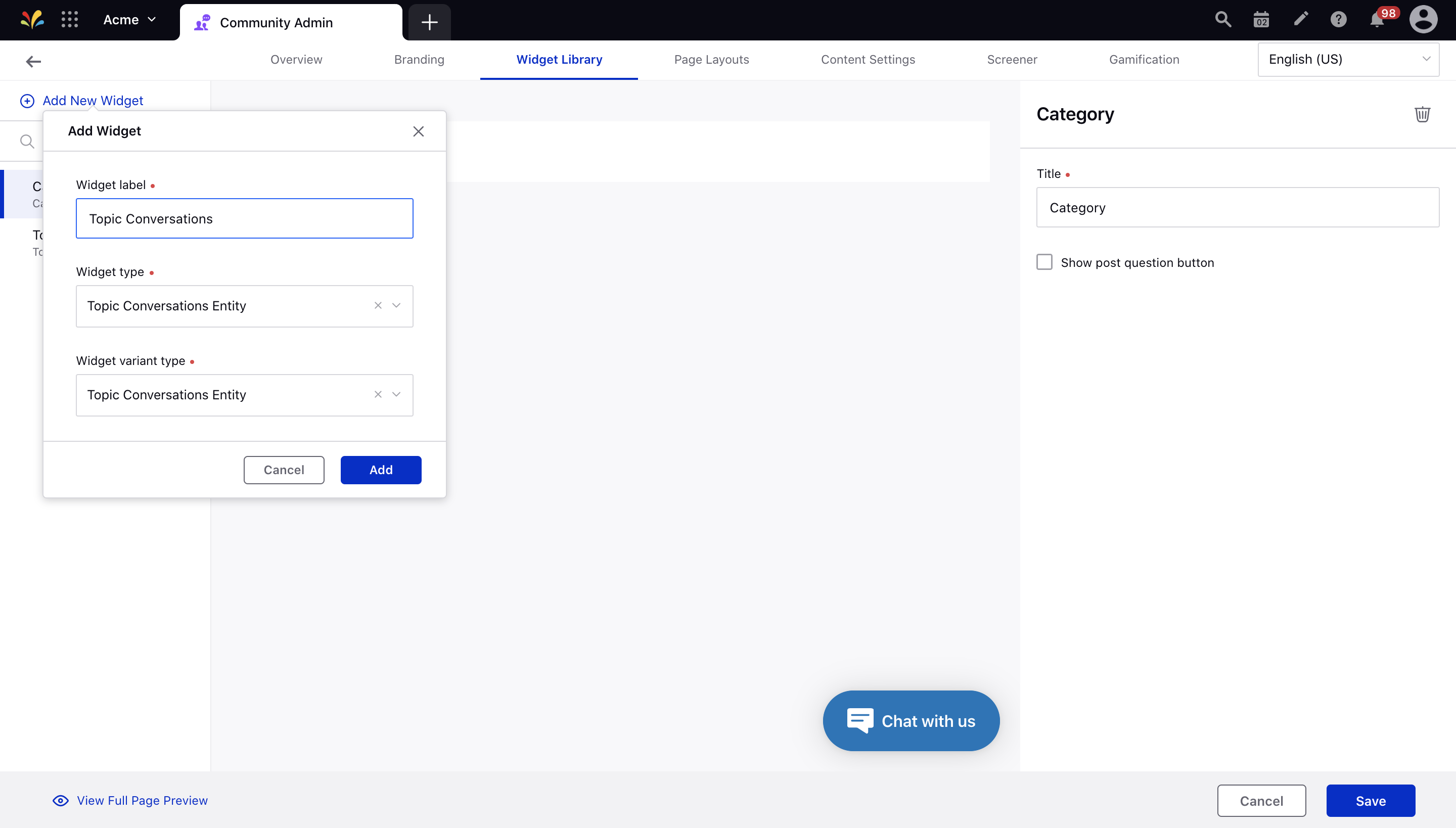Click the help/question mark icon
Viewport: 1456px width, 828px height.
1339,20
